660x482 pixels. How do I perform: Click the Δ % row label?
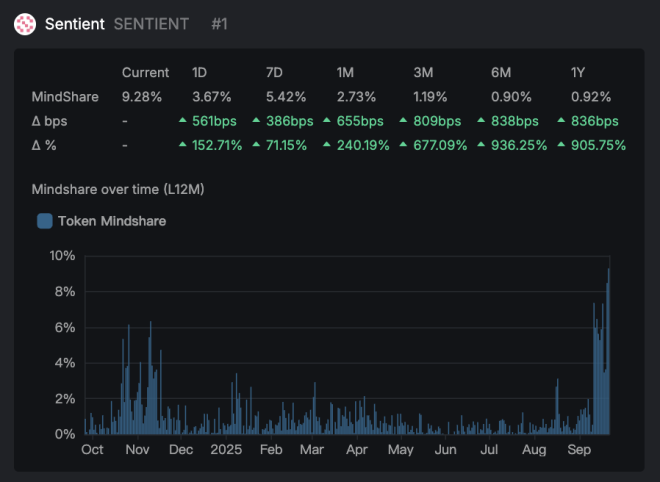click(44, 145)
